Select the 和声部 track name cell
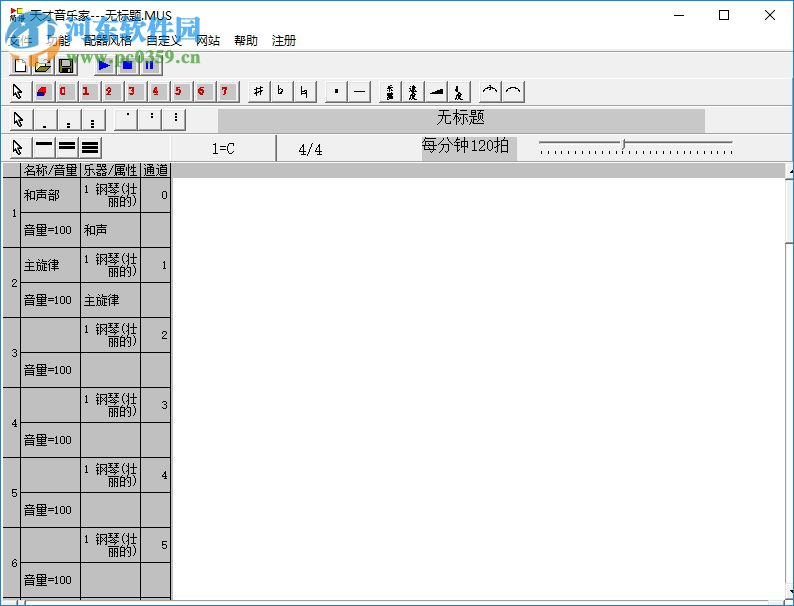Screen dimensions: 794x606 tap(50, 195)
